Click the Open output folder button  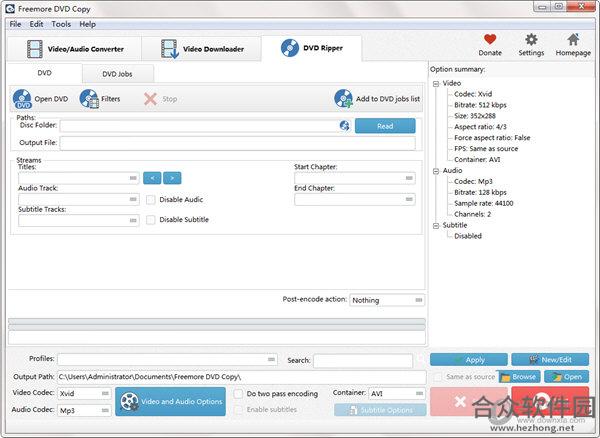pyautogui.click(x=567, y=377)
